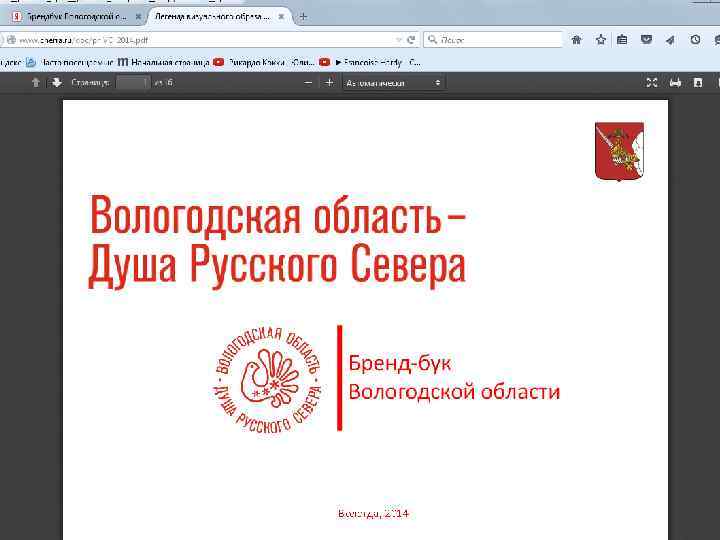Screen dimensions: 720x540
Task: Reload the page with refresh icon
Action: (411, 40)
